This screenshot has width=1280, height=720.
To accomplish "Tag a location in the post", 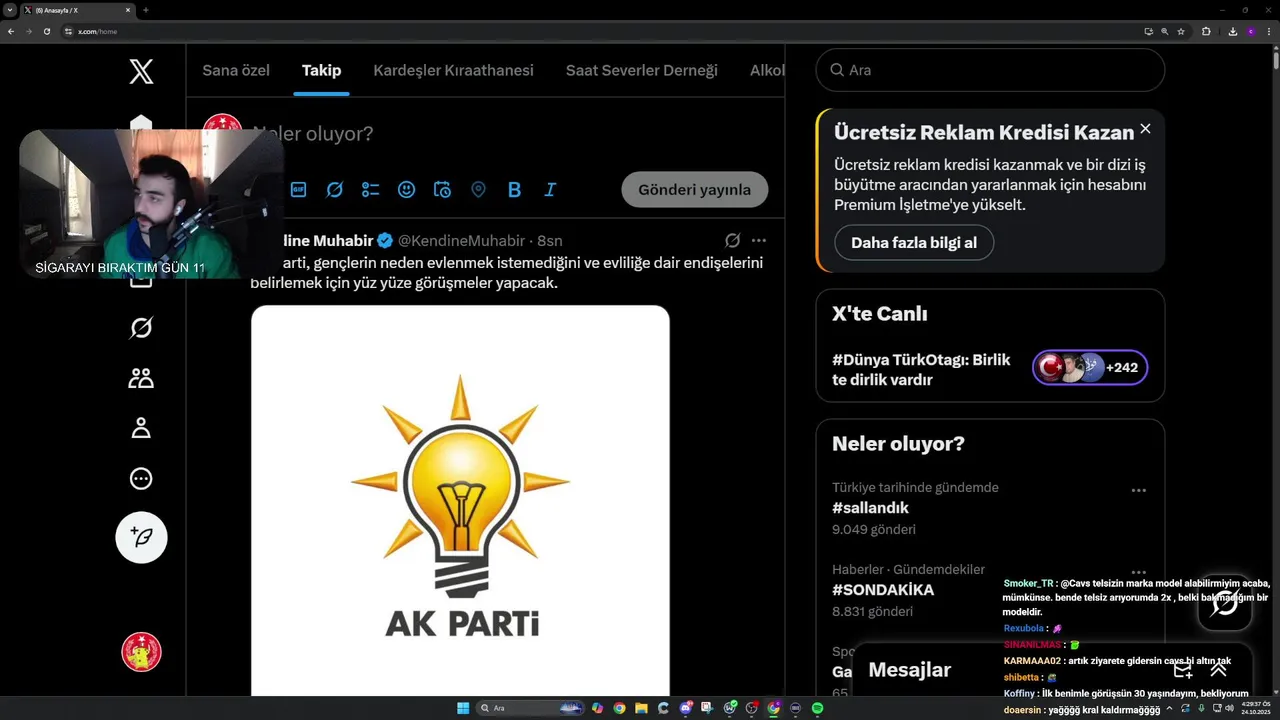I will (478, 189).
